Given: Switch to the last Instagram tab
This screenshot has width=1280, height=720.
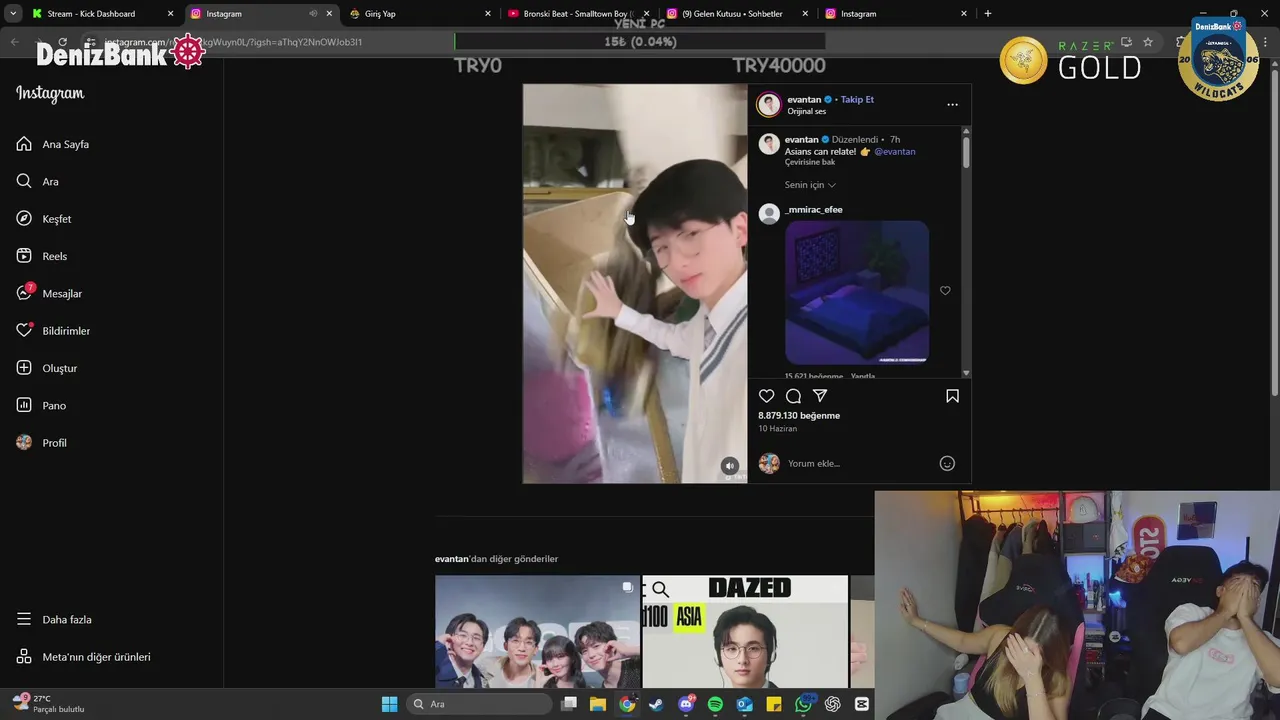Looking at the screenshot, I should click(x=896, y=14).
